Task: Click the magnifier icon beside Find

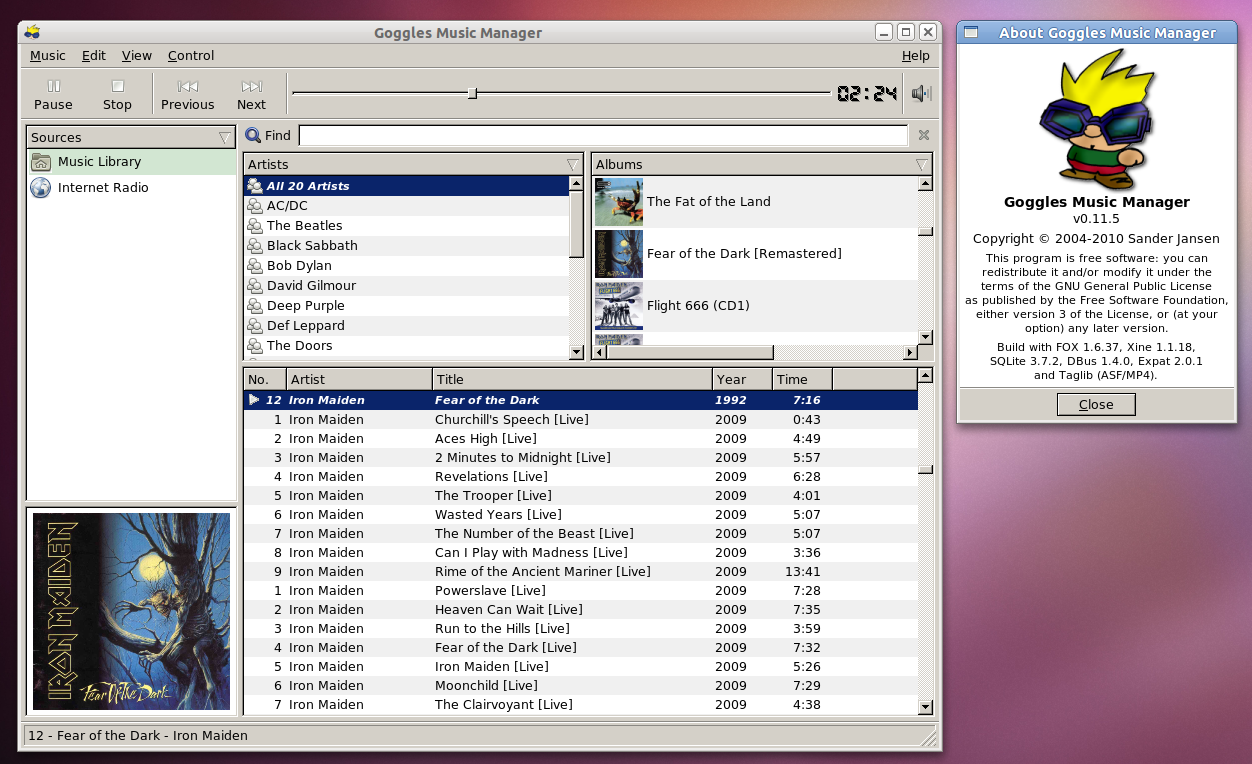Action: click(x=253, y=135)
